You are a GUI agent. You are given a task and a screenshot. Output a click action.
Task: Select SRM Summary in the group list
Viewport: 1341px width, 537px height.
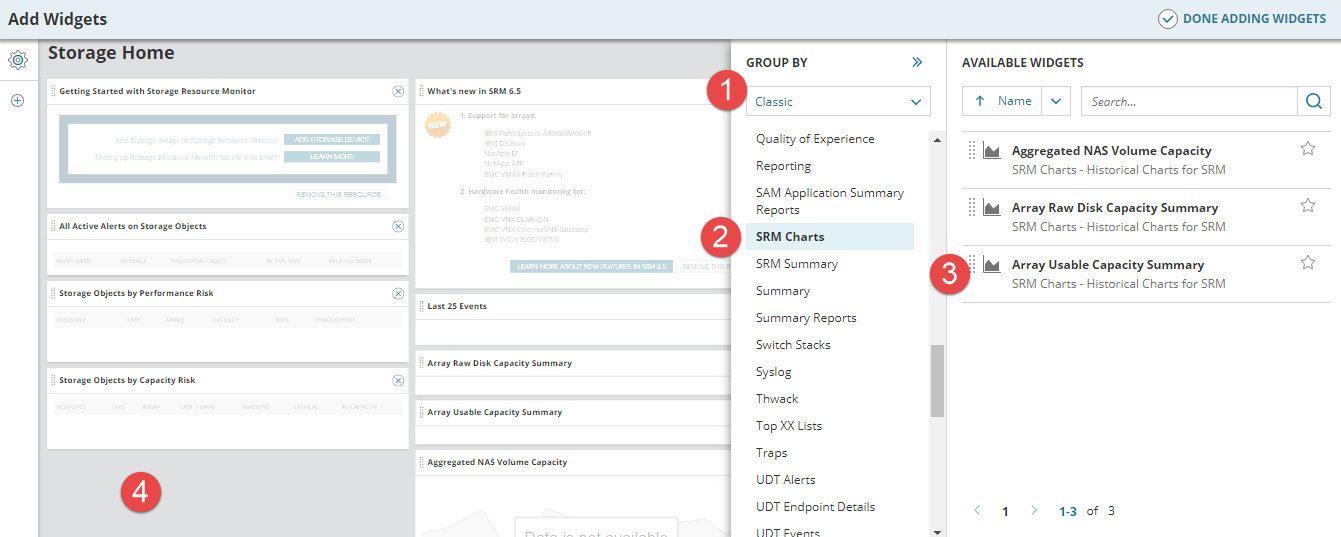click(x=797, y=264)
